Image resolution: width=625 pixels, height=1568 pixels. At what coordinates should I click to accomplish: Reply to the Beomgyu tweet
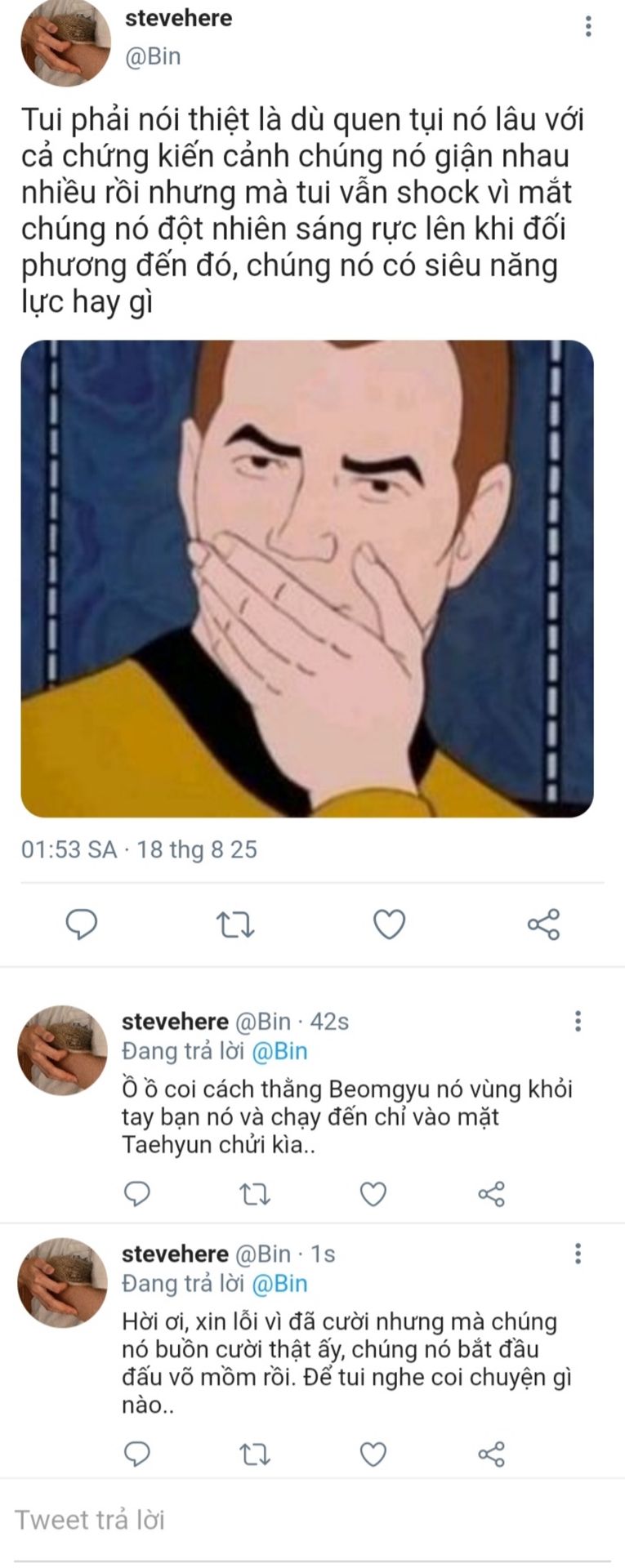pos(136,1194)
